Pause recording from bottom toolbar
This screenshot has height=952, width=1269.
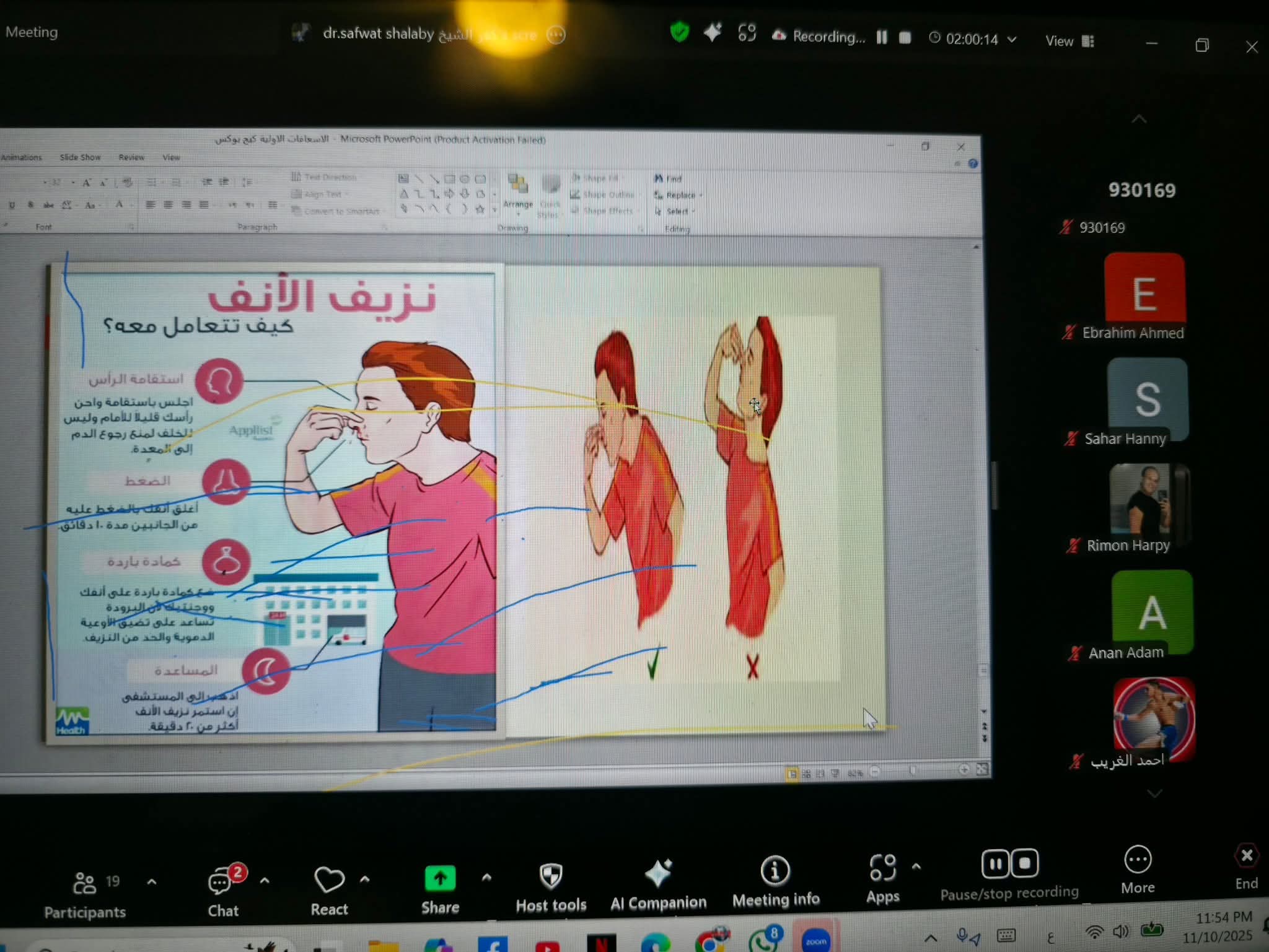[995, 863]
